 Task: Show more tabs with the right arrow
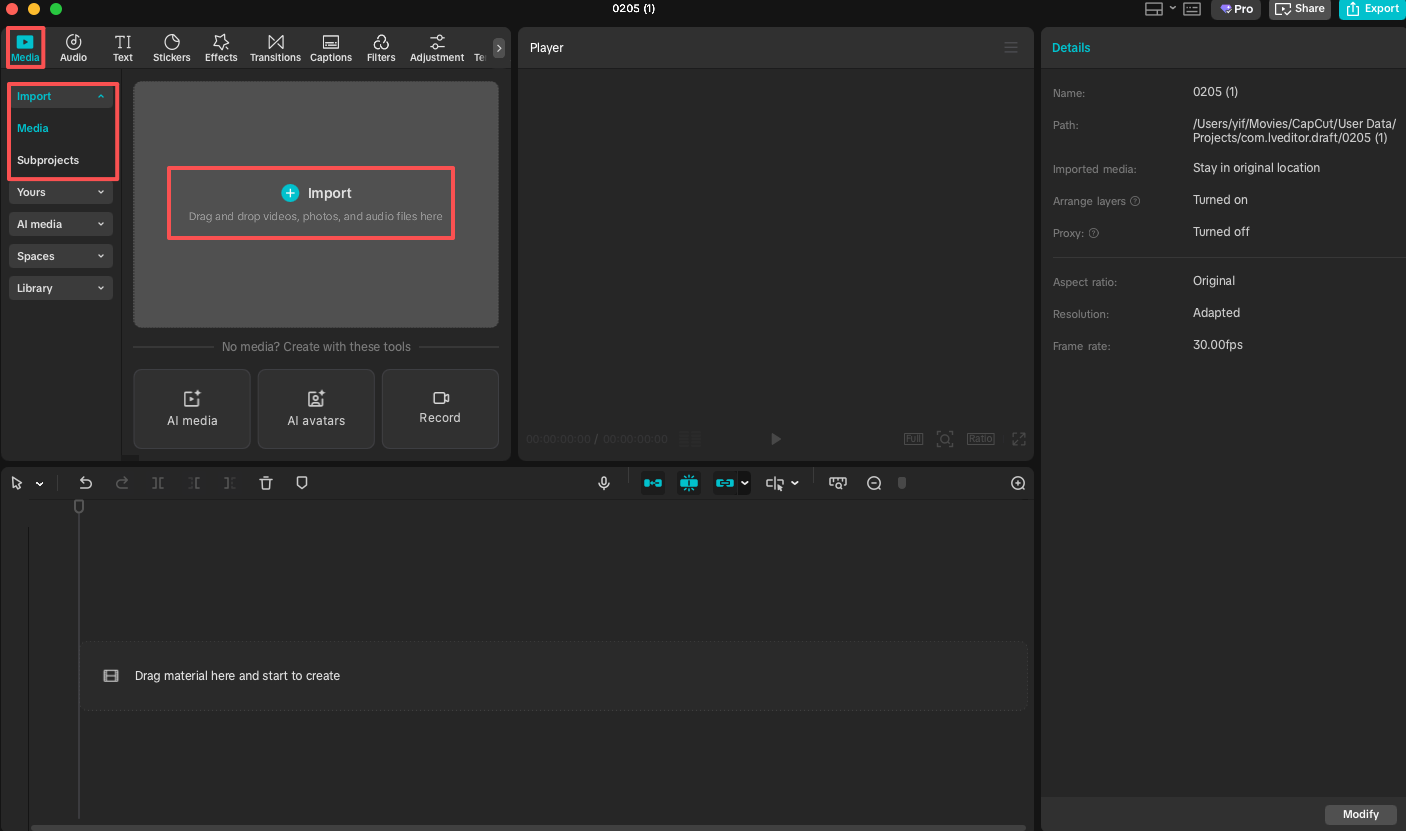click(499, 48)
